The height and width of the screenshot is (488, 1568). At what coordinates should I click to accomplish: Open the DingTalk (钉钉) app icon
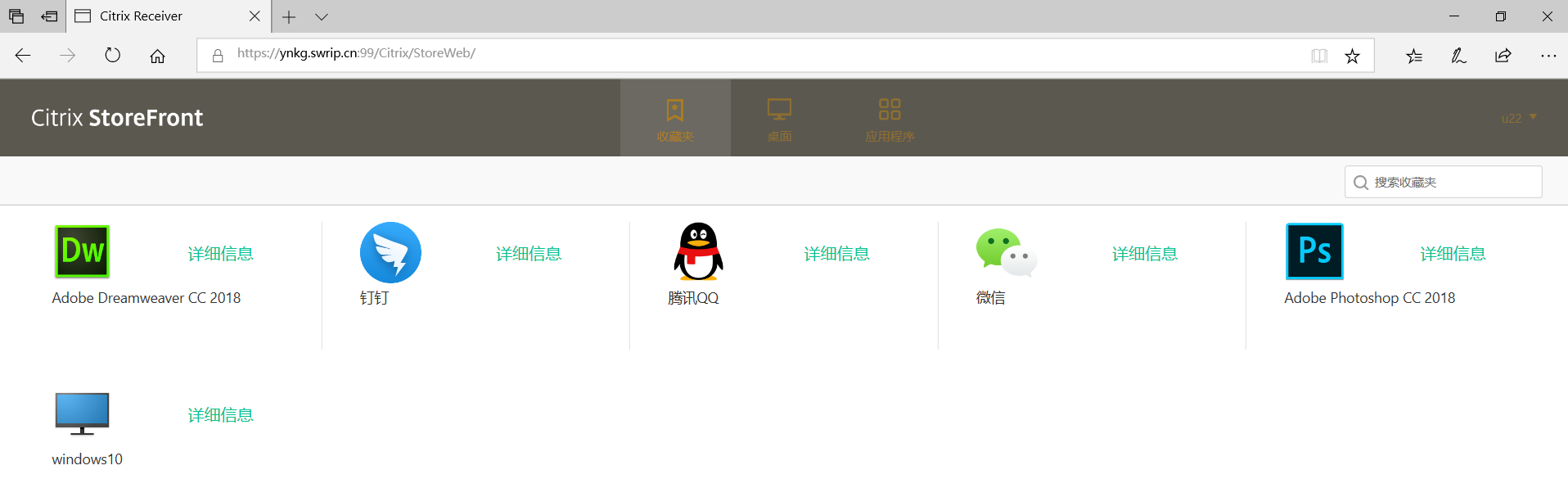(390, 252)
